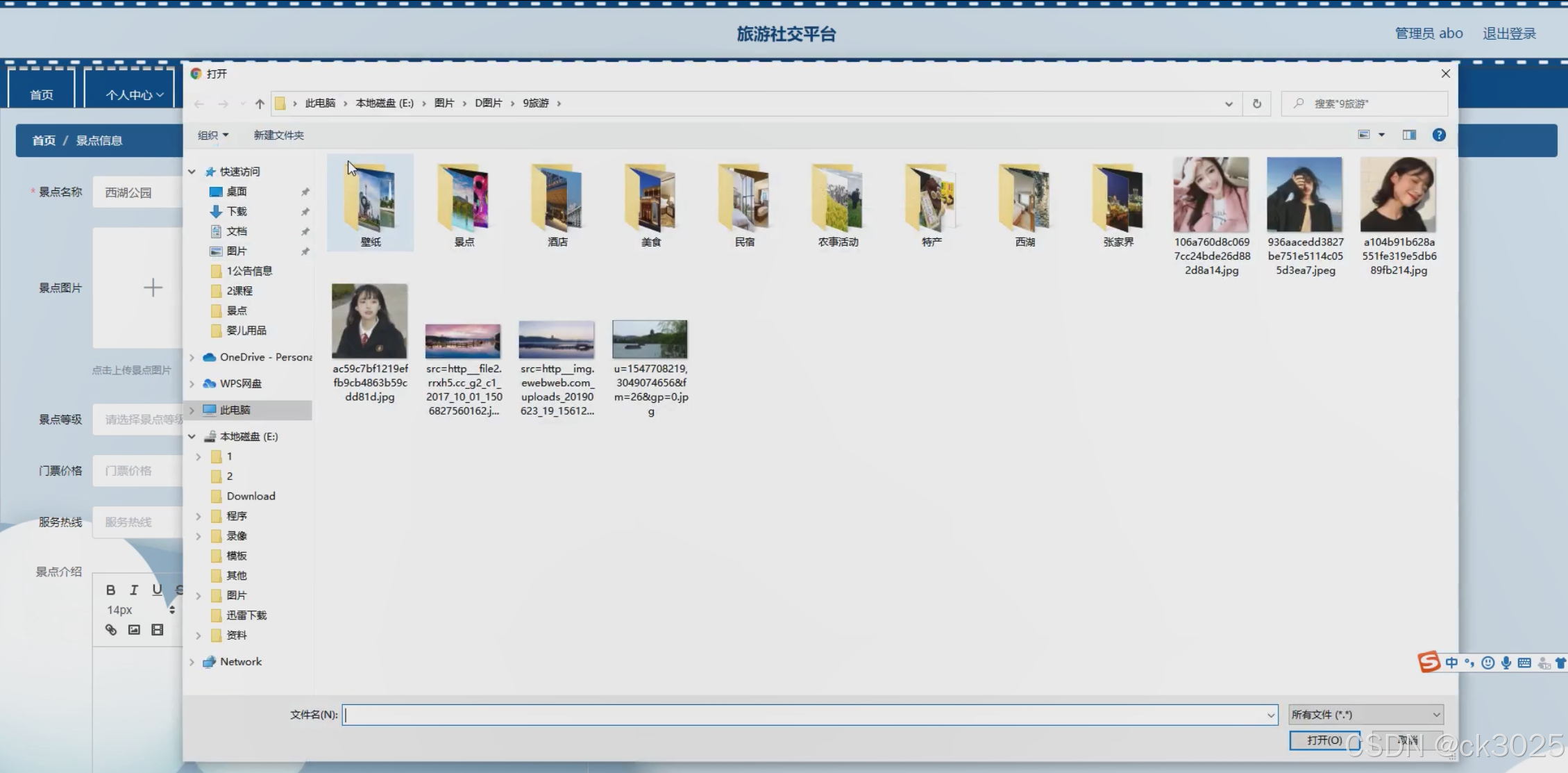Toggle the preview pane icon
Viewport: 1568px width, 773px height.
pos(1409,135)
